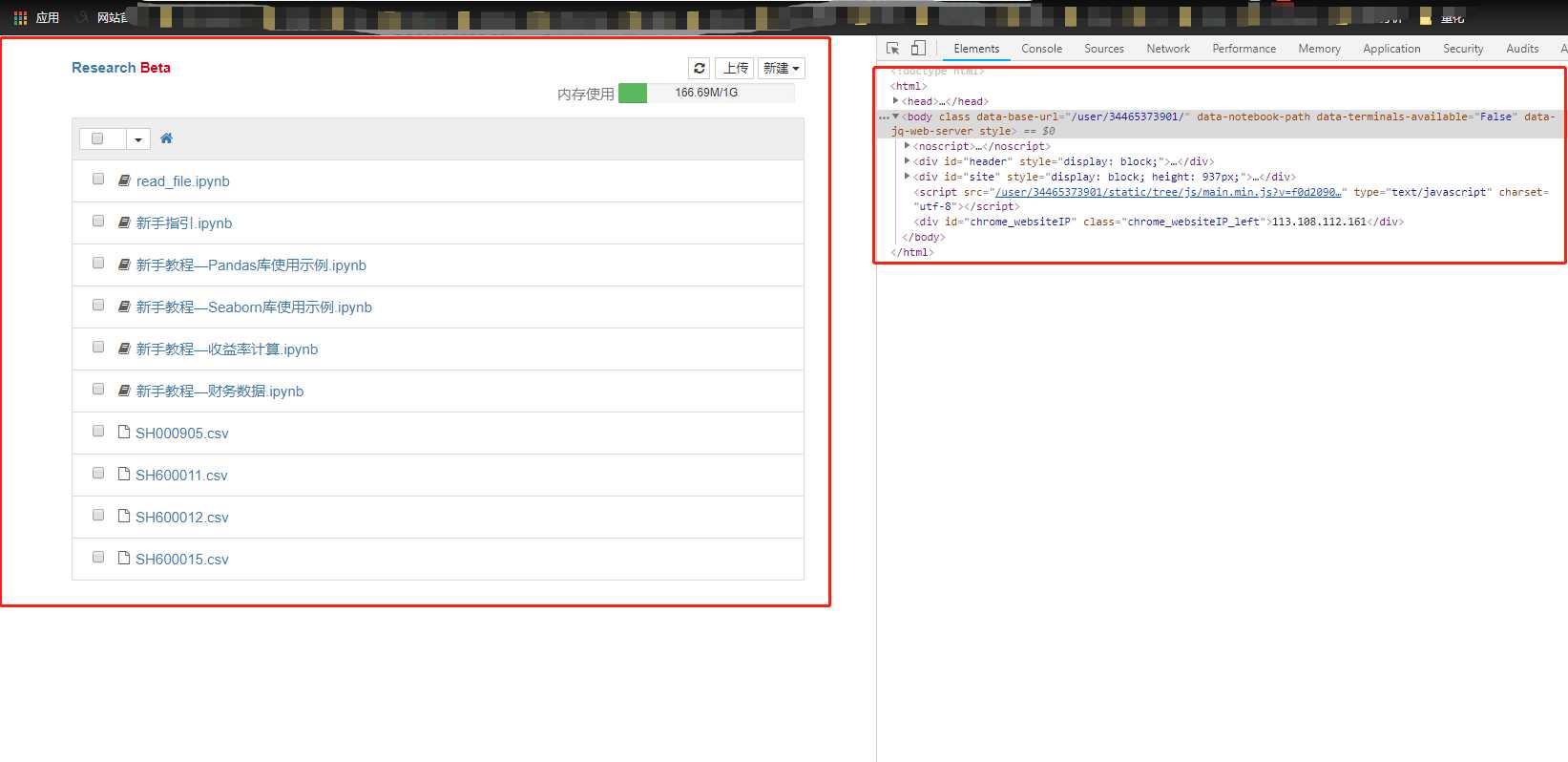Open 新手教程—收益率计算.ipynb
Viewport: 1568px width, 762px height.
tap(226, 349)
